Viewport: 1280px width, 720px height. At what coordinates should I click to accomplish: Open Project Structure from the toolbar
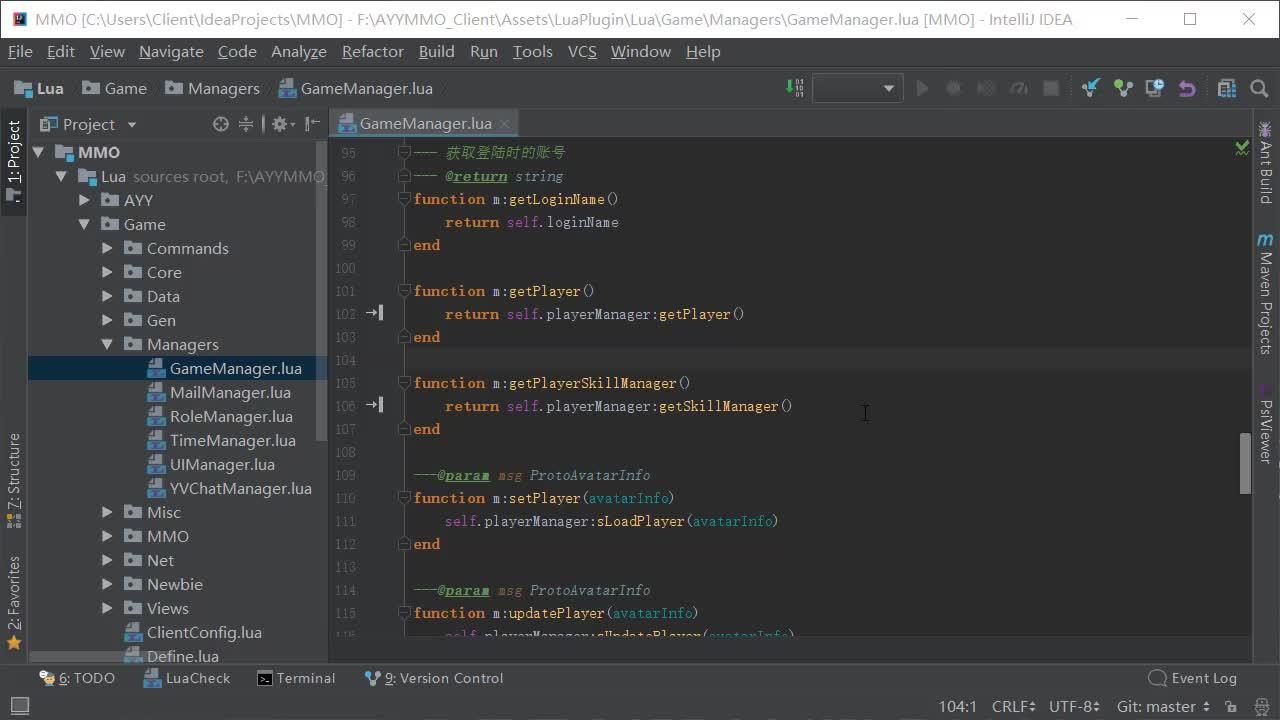(1227, 89)
